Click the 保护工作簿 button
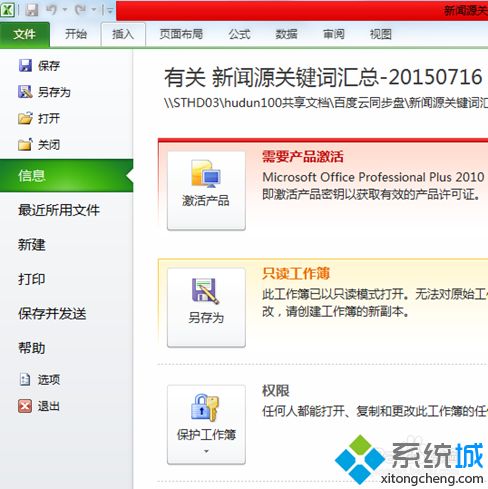 click(206, 424)
